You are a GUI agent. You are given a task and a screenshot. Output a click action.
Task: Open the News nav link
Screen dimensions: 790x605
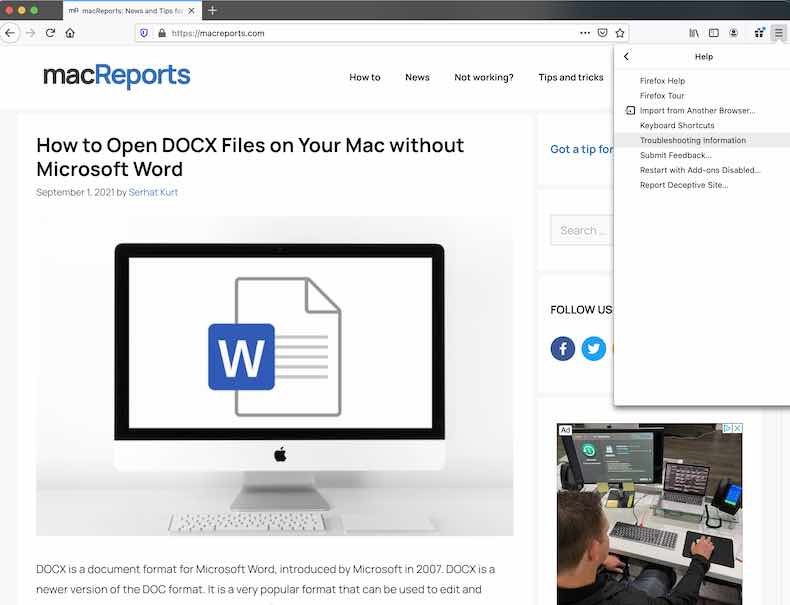417,77
